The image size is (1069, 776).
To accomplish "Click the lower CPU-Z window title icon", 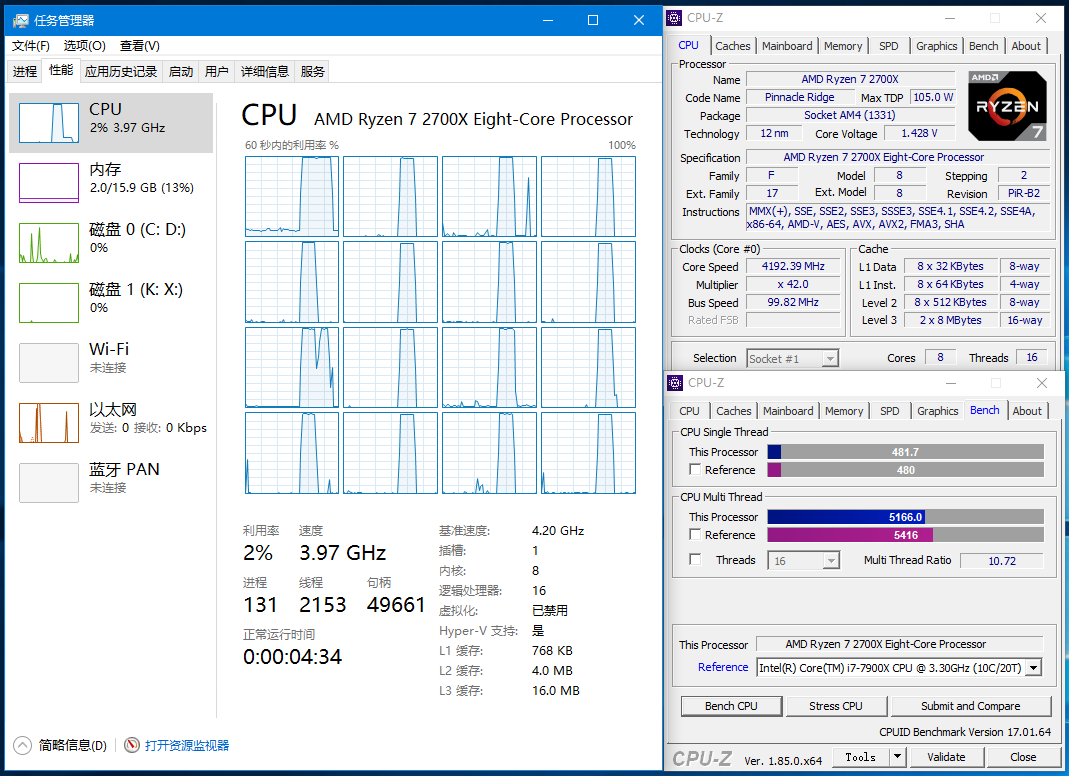I will click(675, 383).
